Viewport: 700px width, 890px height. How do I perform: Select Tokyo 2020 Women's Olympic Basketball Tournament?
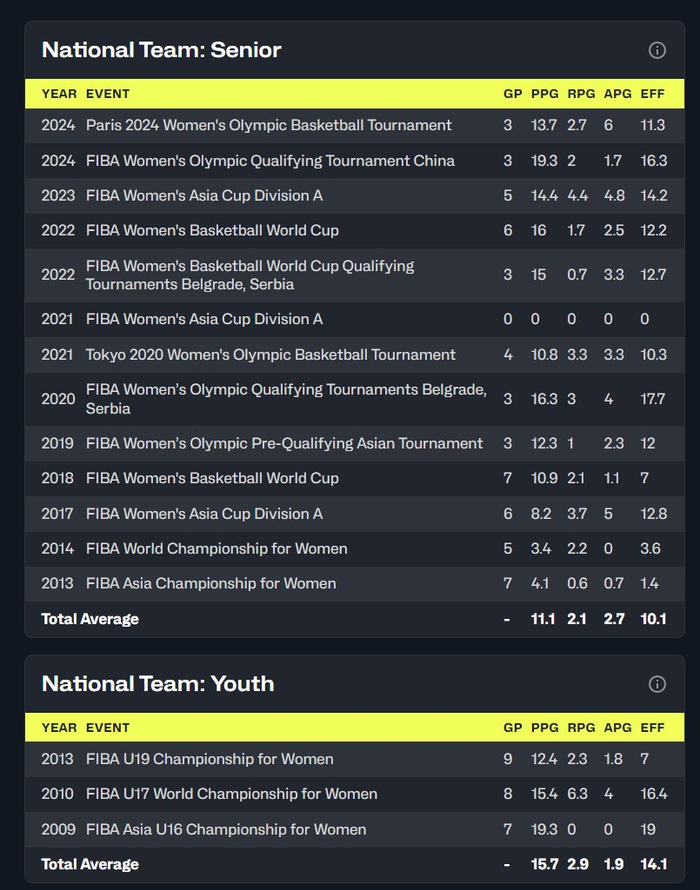(x=270, y=354)
